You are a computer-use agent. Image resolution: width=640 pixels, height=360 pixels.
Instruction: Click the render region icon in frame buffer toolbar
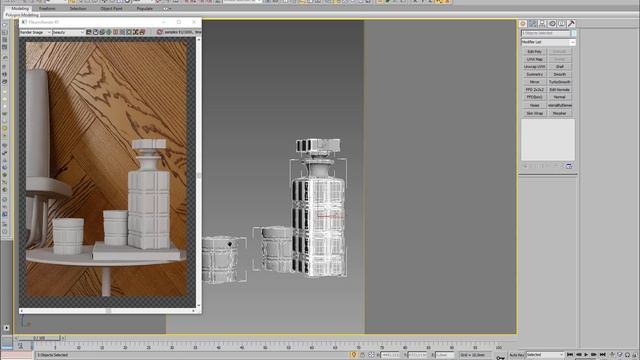[x=129, y=32]
